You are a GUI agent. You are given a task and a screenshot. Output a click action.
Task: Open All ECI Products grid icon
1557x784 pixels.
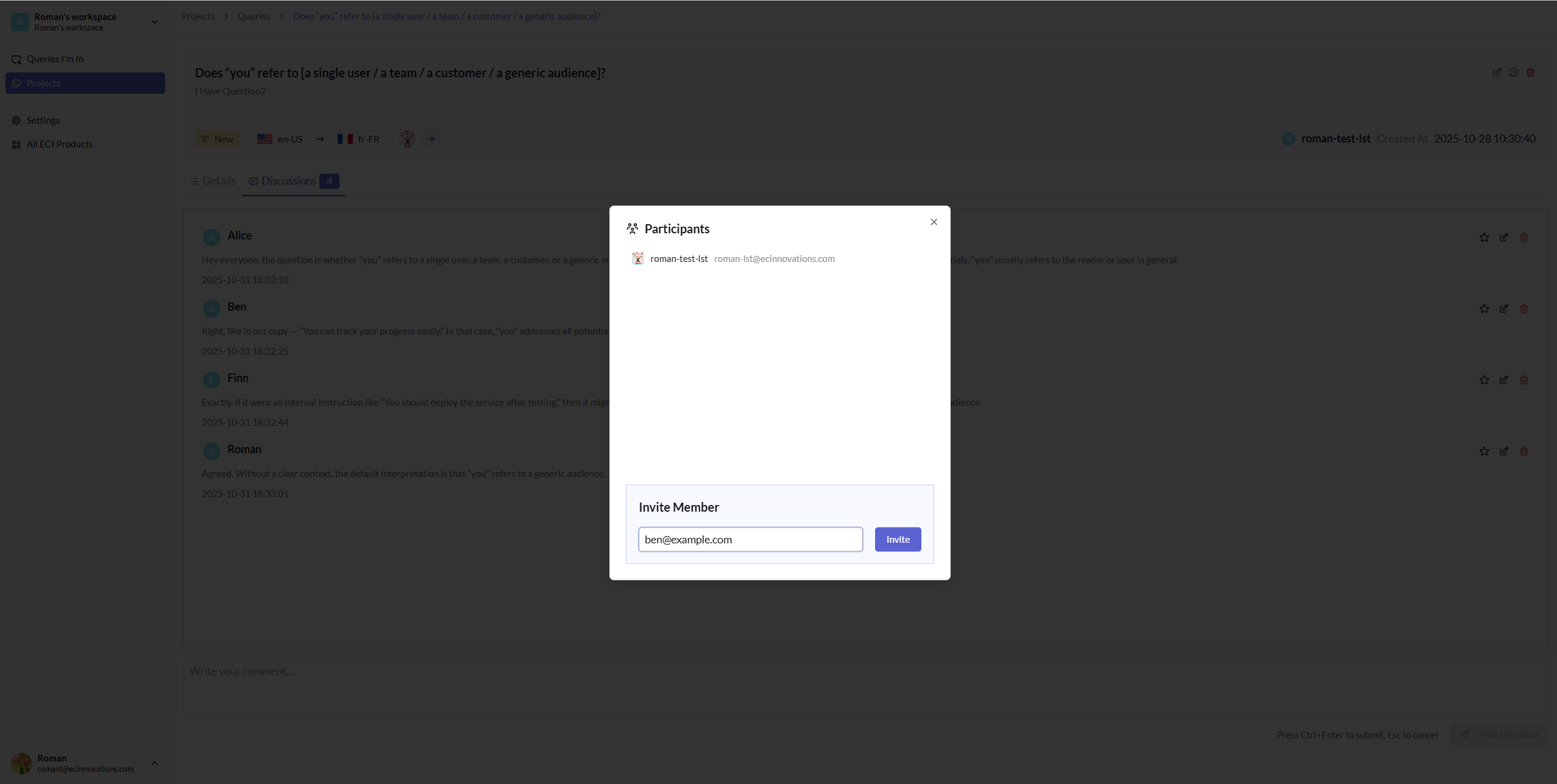tap(59, 144)
